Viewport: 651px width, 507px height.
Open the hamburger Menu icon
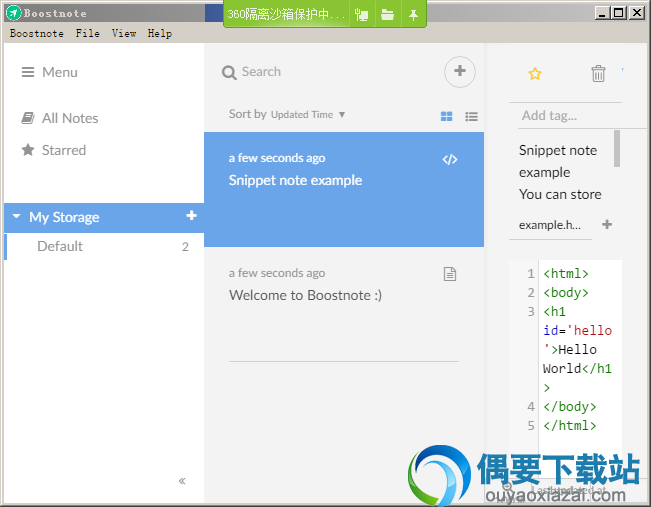click(x=28, y=72)
